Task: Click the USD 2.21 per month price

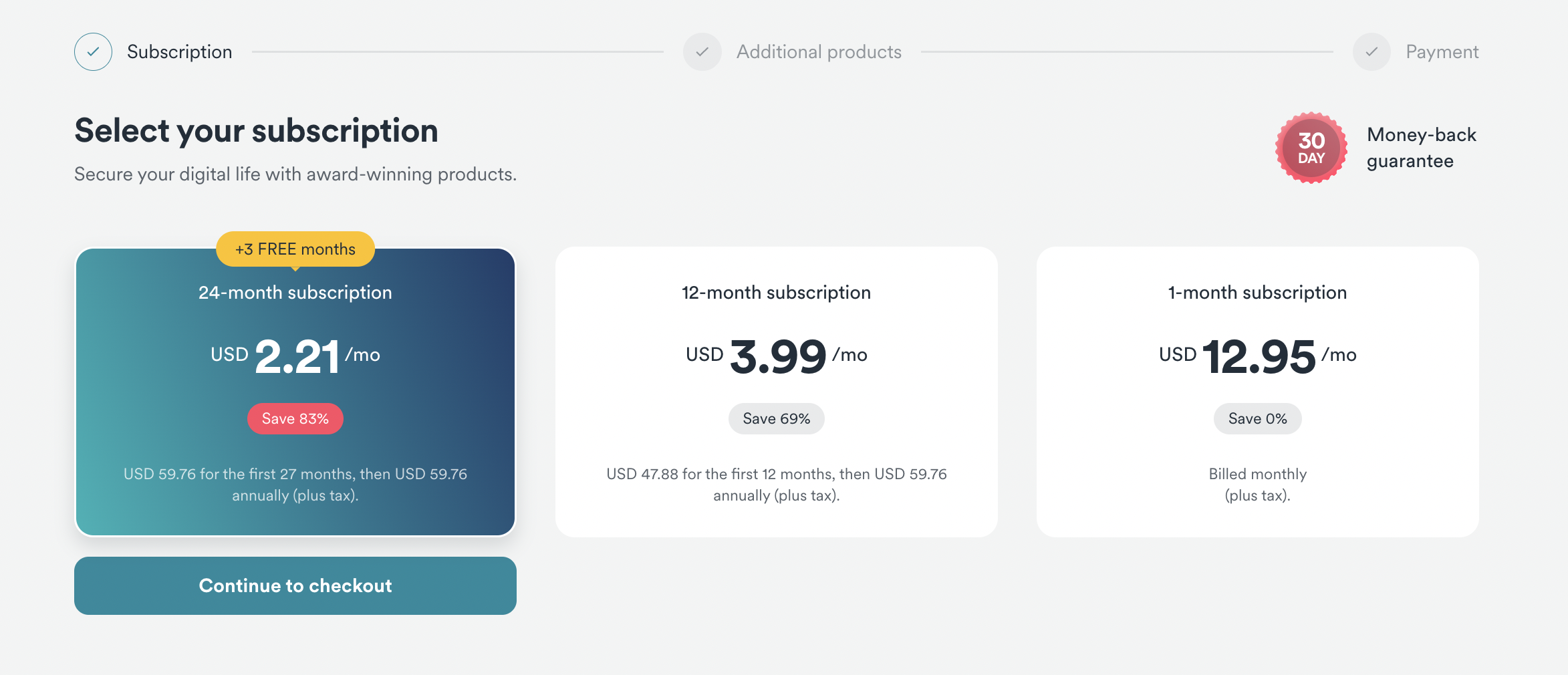Action: click(295, 354)
